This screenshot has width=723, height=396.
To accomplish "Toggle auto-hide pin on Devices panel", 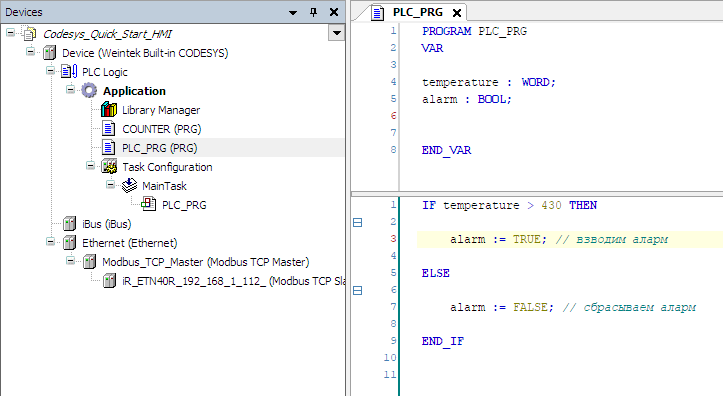I will click(x=314, y=12).
